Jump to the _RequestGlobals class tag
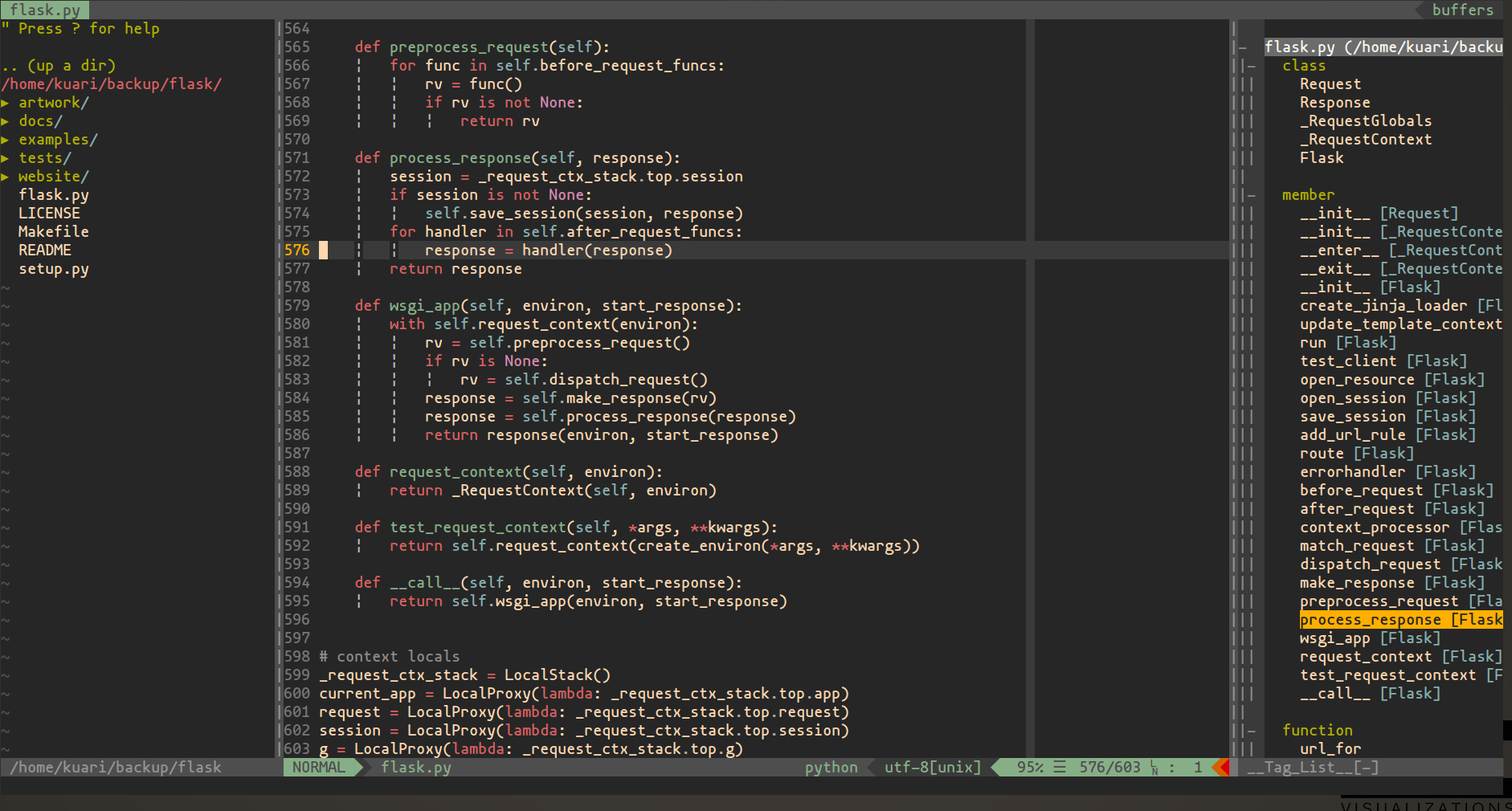Viewport: 1512px width, 811px height. click(x=1366, y=121)
